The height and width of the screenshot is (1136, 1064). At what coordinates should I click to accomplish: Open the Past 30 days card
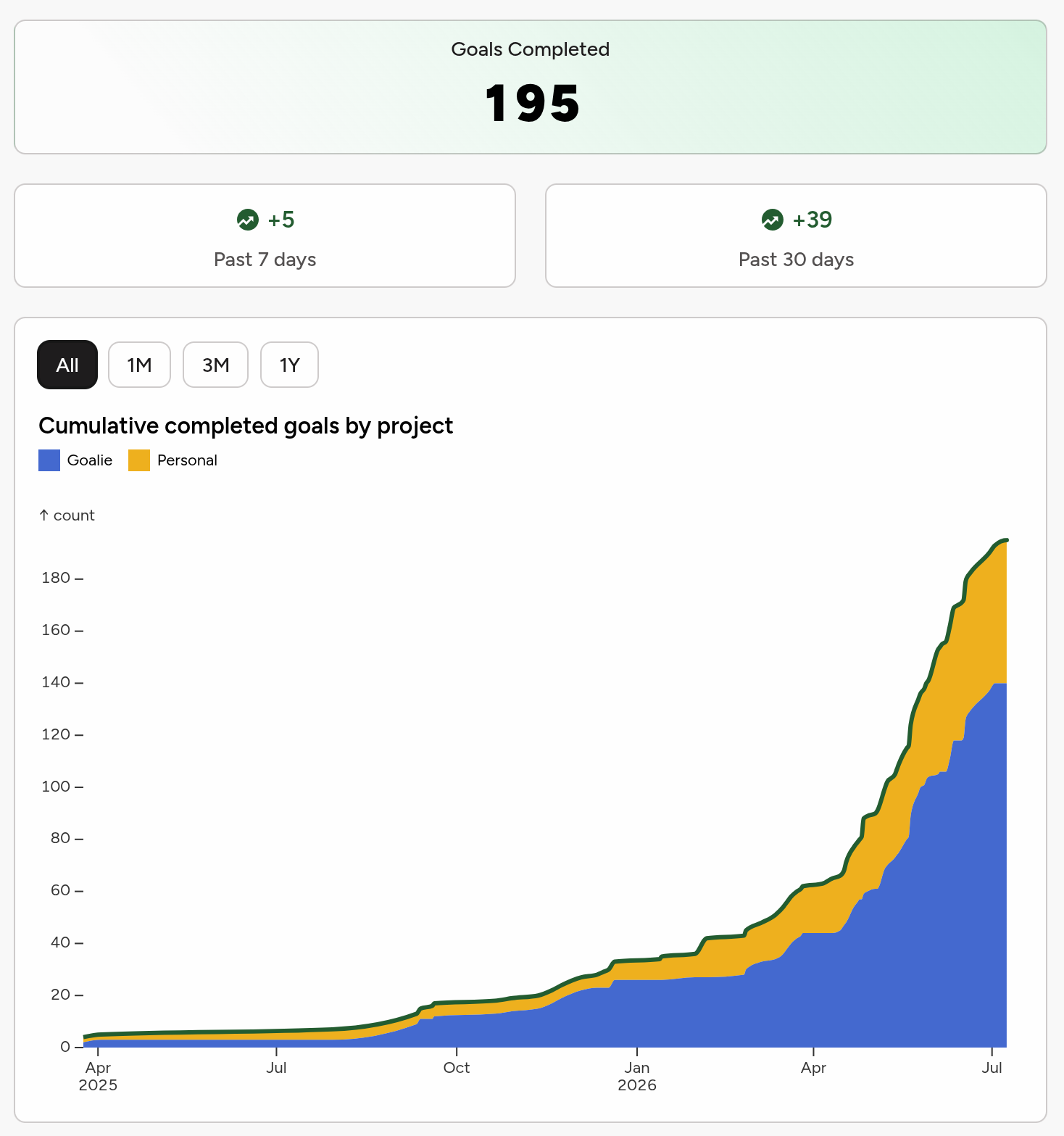tap(796, 236)
